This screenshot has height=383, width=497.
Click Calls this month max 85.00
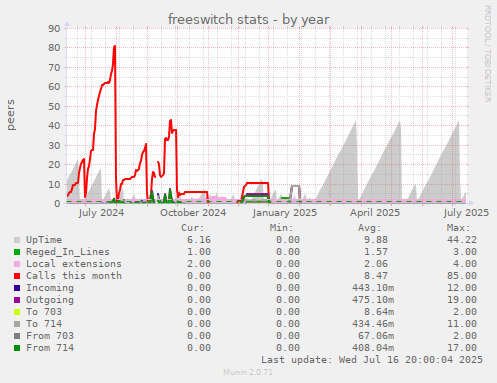coord(462,276)
